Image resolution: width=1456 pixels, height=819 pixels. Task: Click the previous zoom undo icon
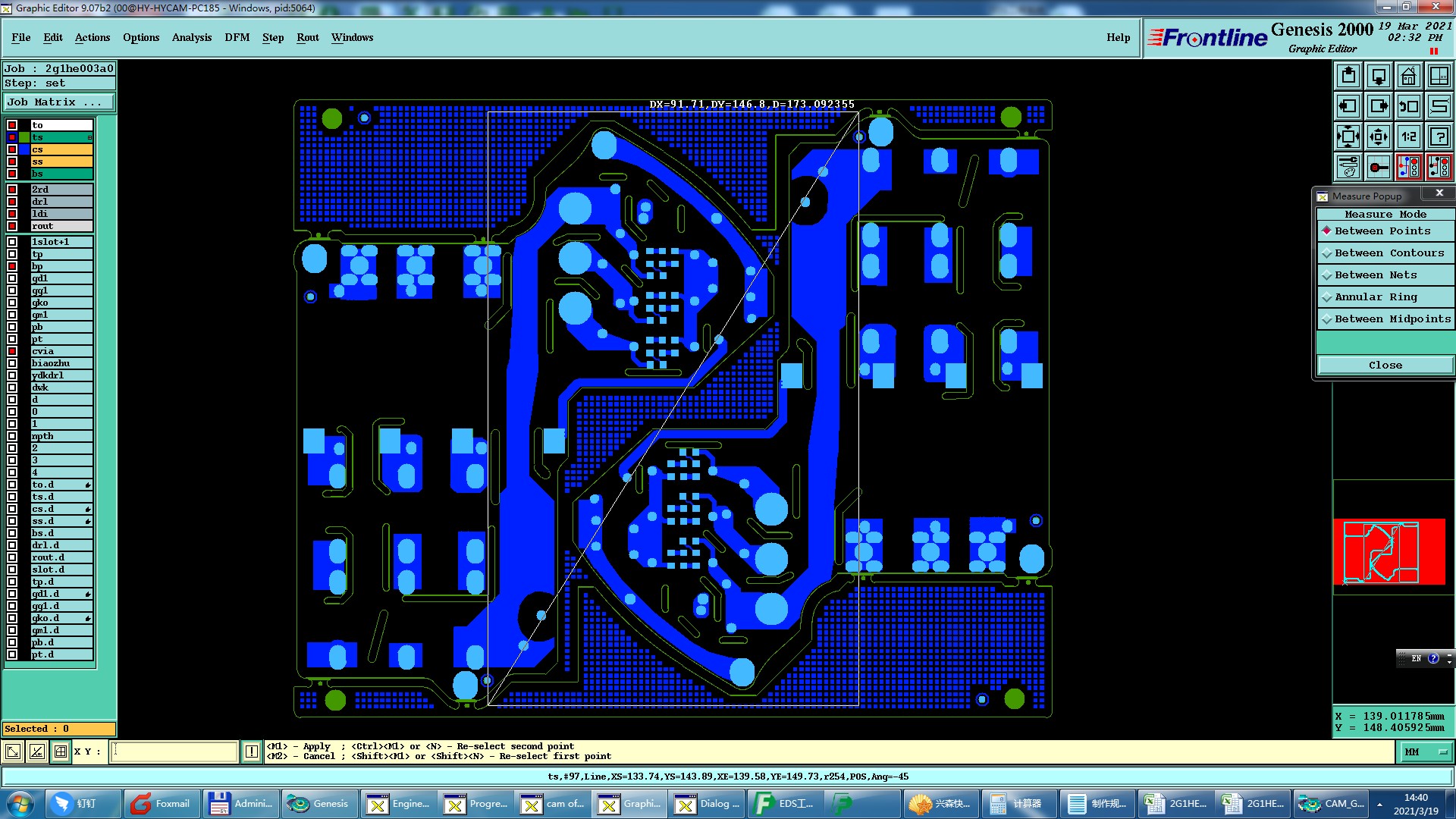point(1408,106)
